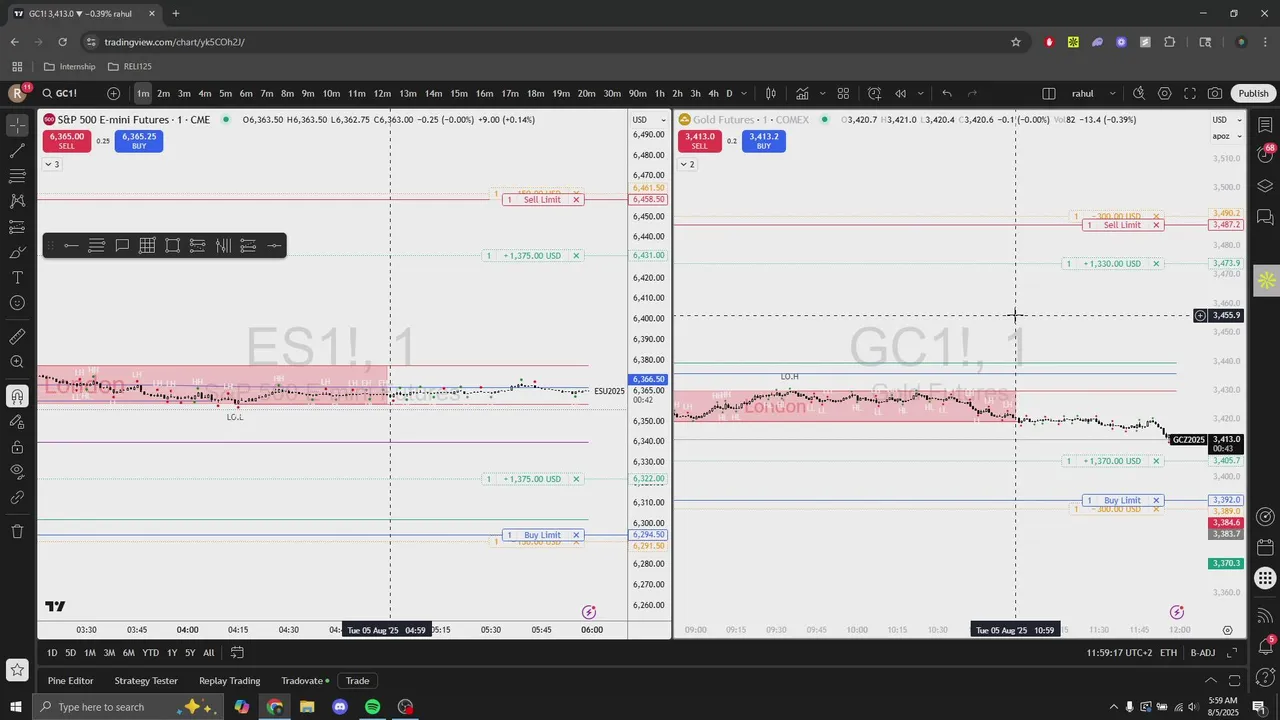Expand the replay options dropdown arrow
Screen dimensions: 1280x720
click(920, 93)
